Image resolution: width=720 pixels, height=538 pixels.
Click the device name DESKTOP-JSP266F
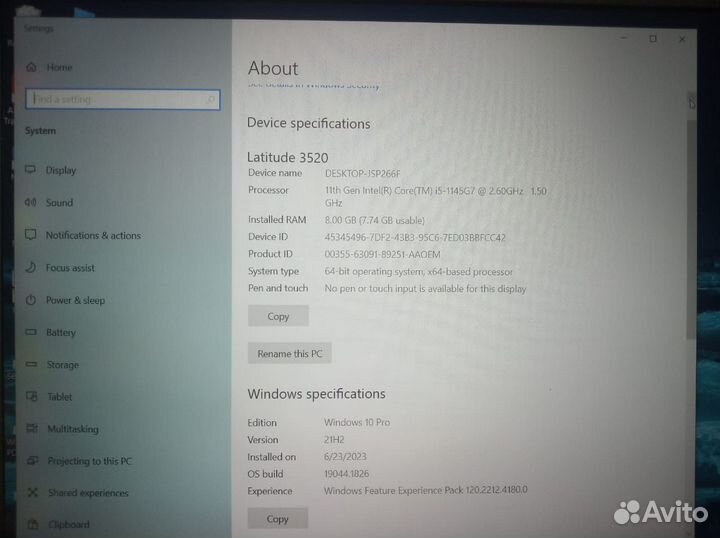tap(362, 174)
